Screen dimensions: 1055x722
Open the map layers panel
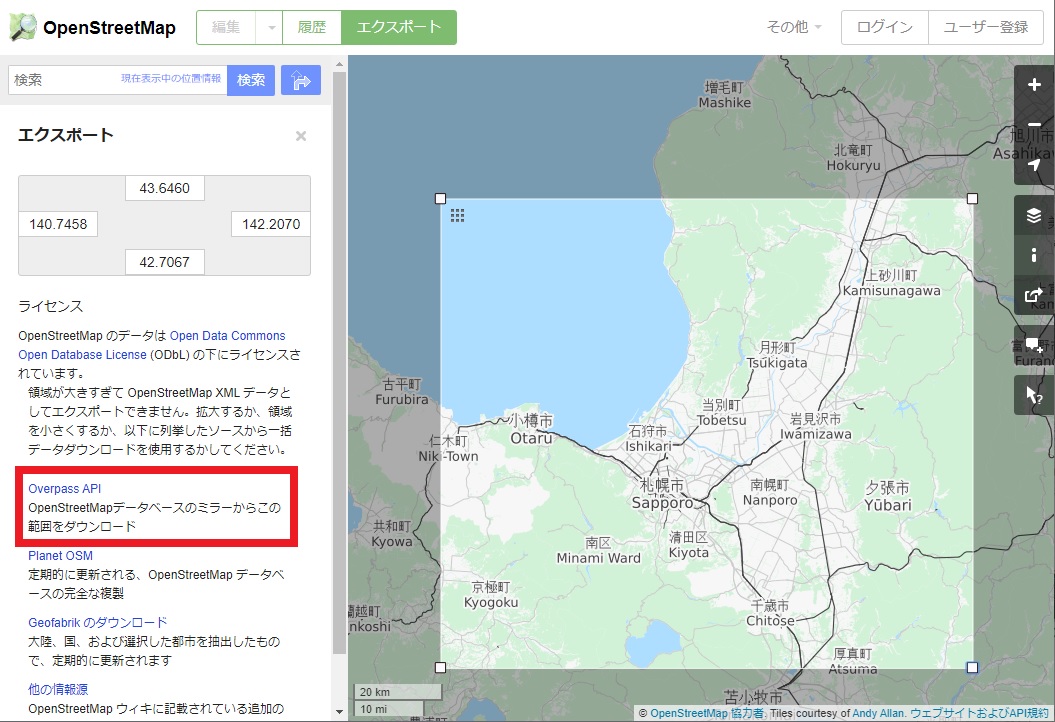(1034, 214)
